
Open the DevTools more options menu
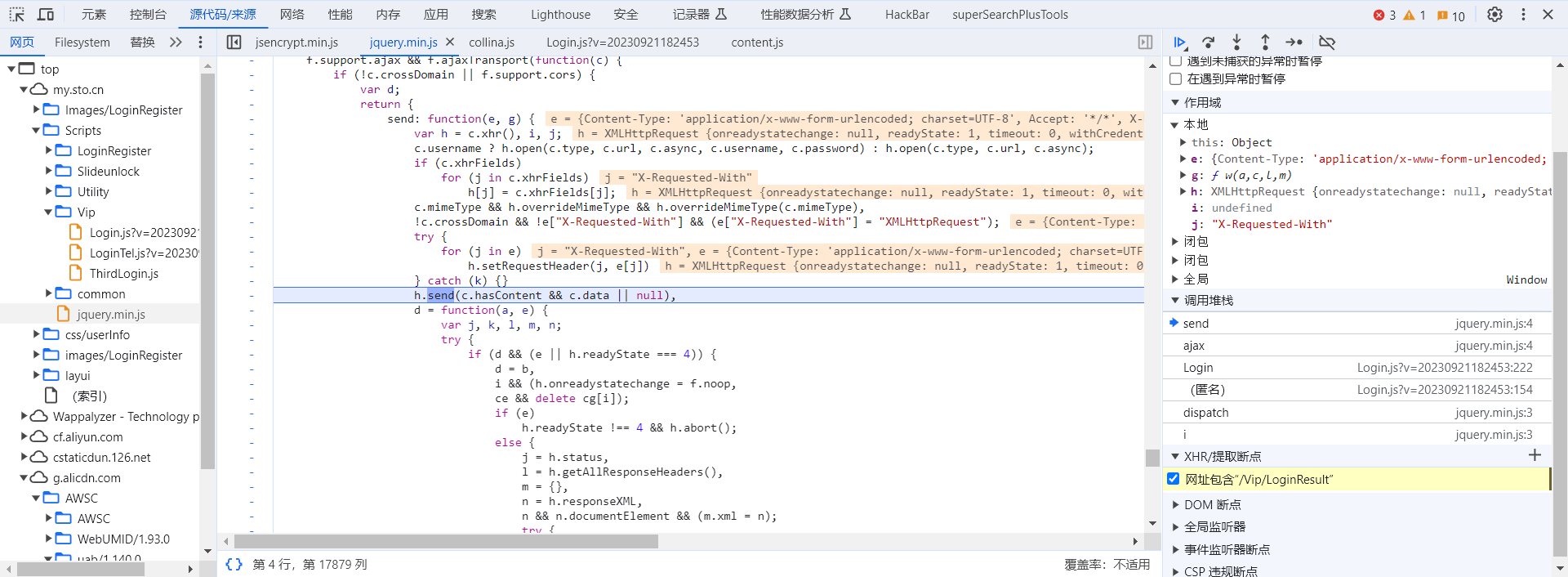click(x=1523, y=14)
